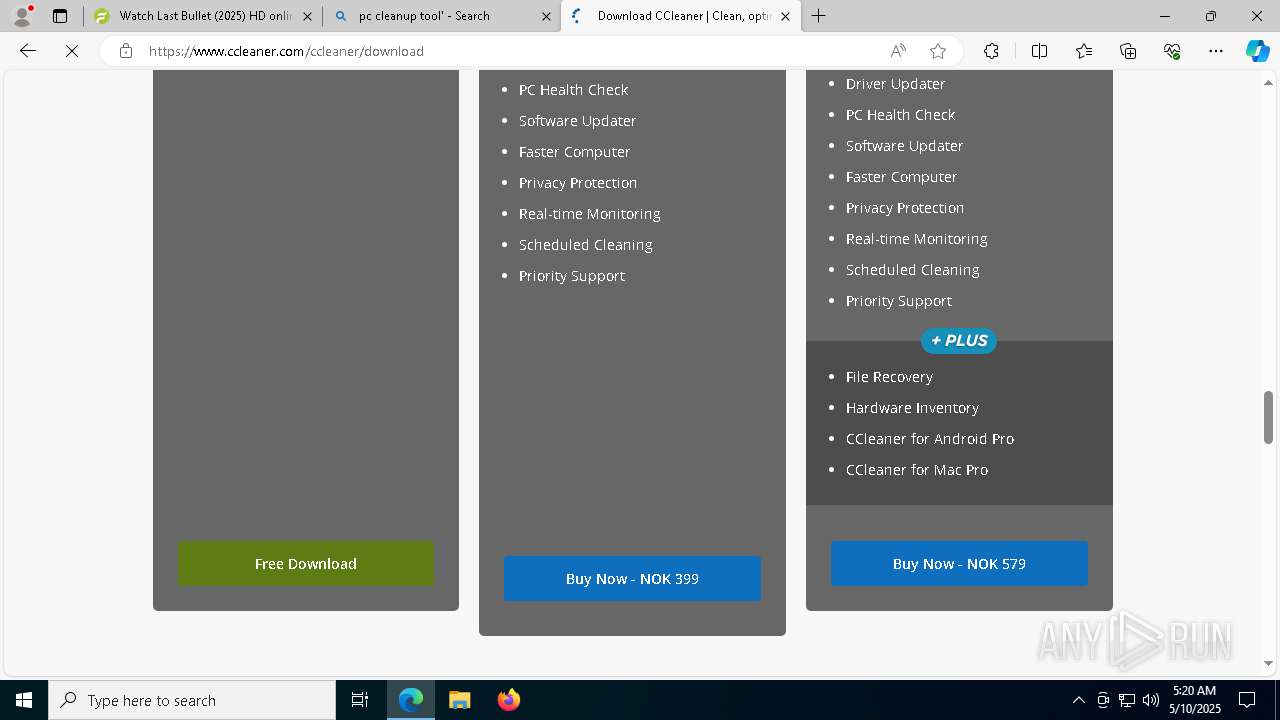Open the Windows Start menu
Screen dimensions: 1280x720
(x=24, y=700)
